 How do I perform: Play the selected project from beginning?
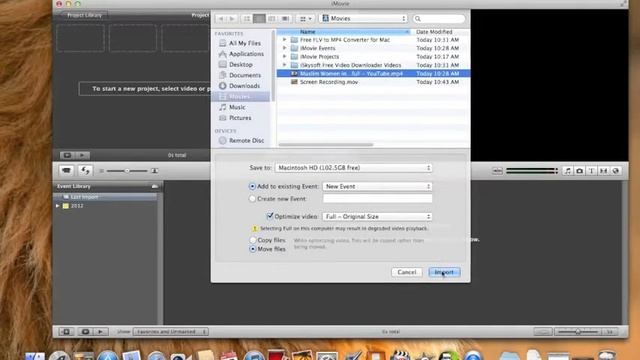(x=82, y=155)
